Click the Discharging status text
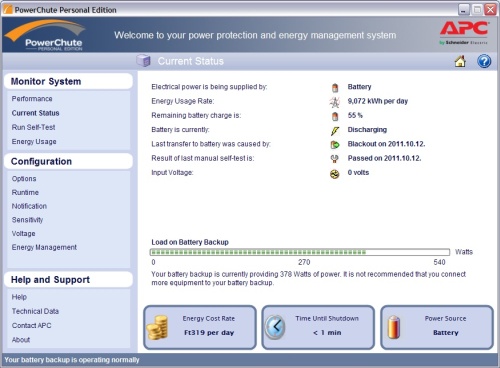The image size is (500, 368). tap(367, 130)
